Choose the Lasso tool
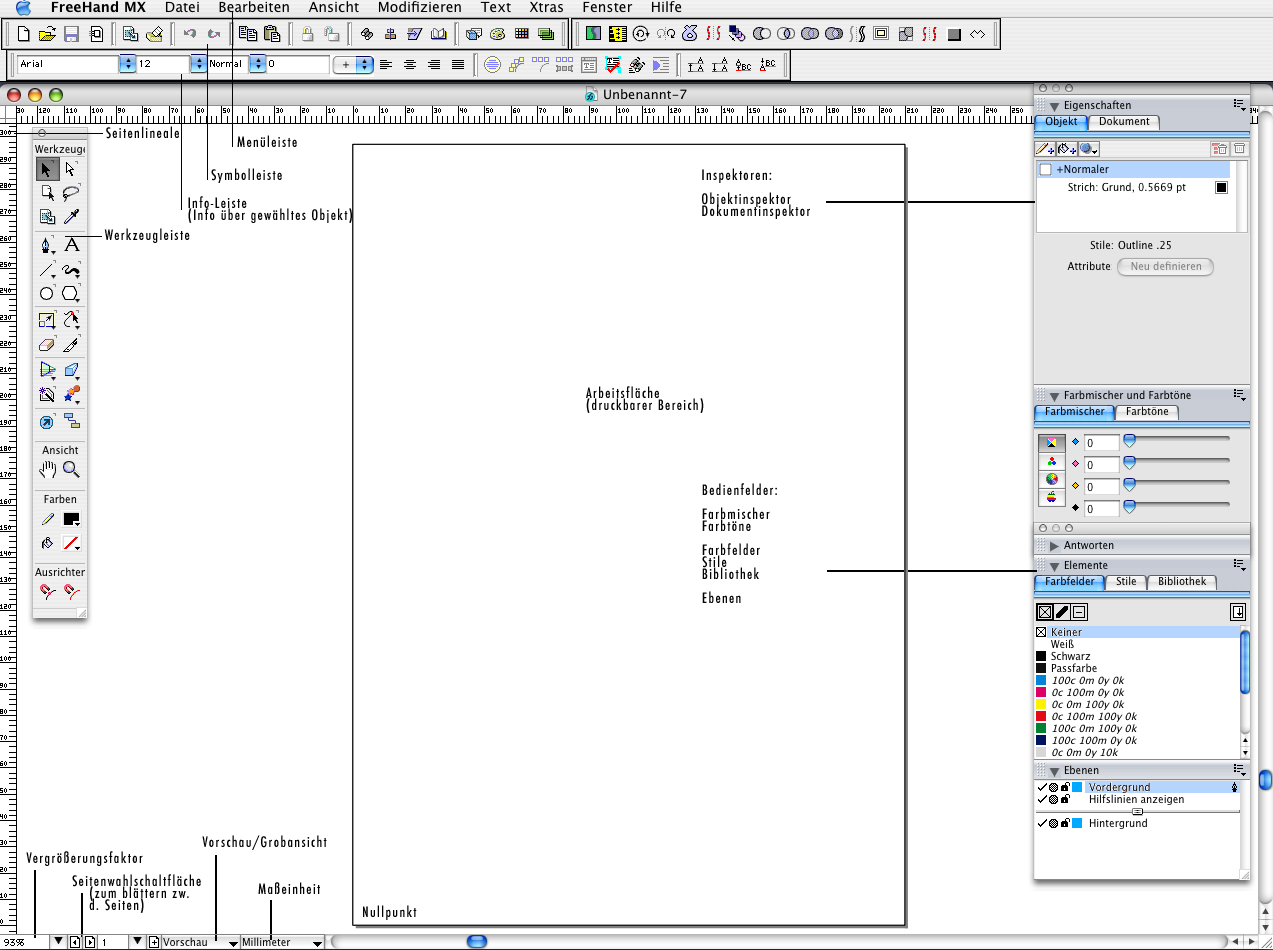Image resolution: width=1273 pixels, height=950 pixels. point(72,192)
